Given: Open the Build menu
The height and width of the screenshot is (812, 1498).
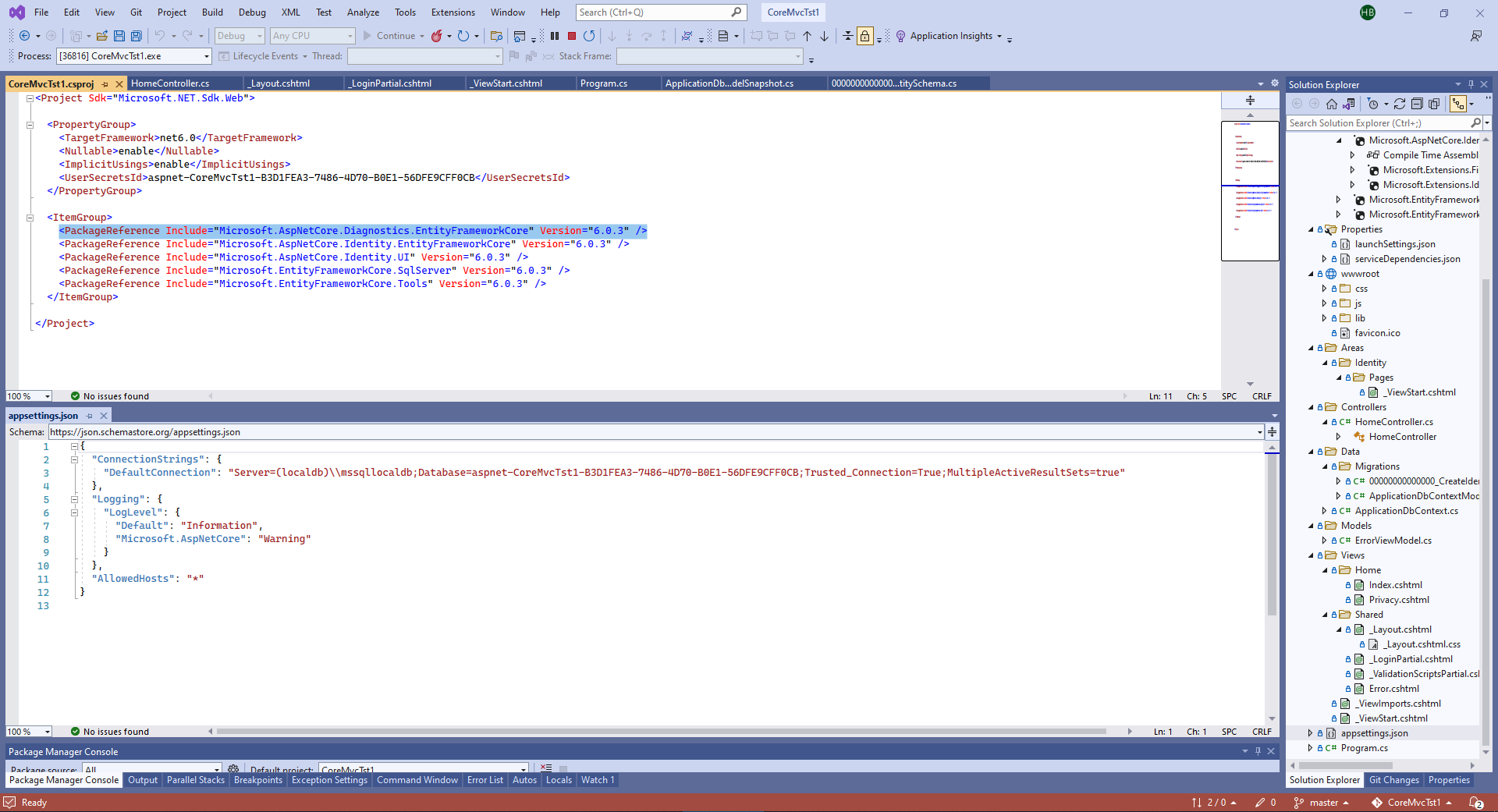Looking at the screenshot, I should 212,12.
